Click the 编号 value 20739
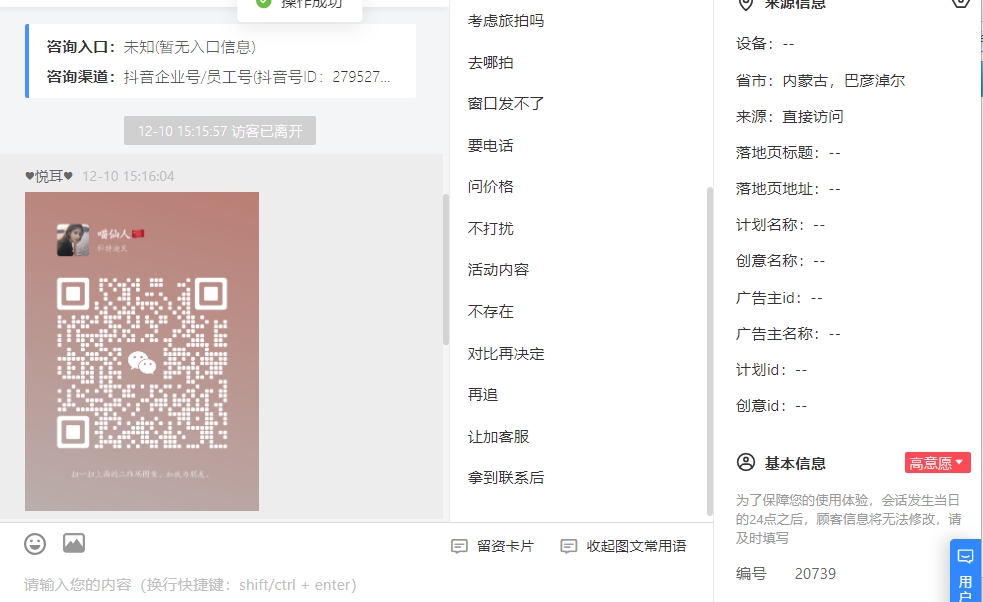 pyautogui.click(x=815, y=574)
